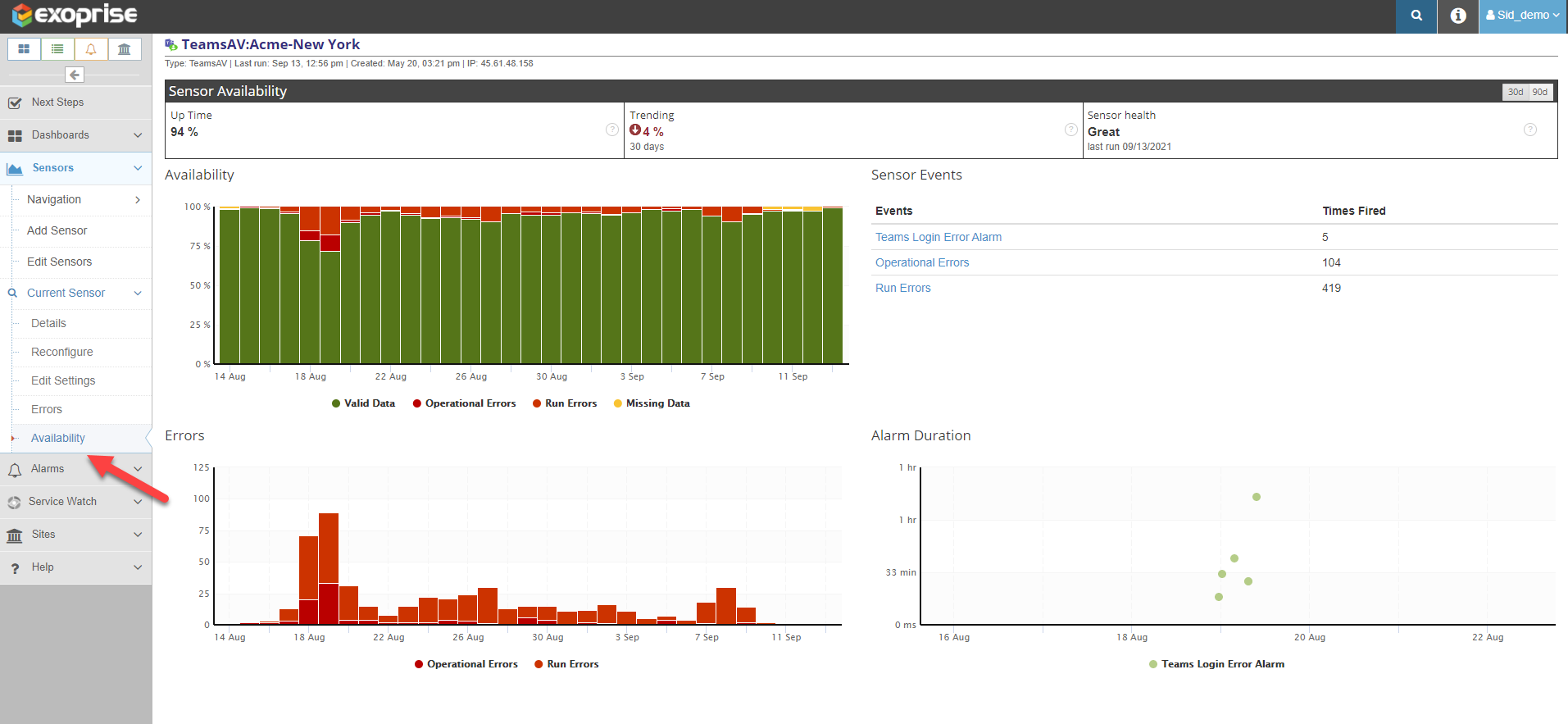
Task: Click the highest dot in Alarm Duration chart
Action: (1257, 497)
